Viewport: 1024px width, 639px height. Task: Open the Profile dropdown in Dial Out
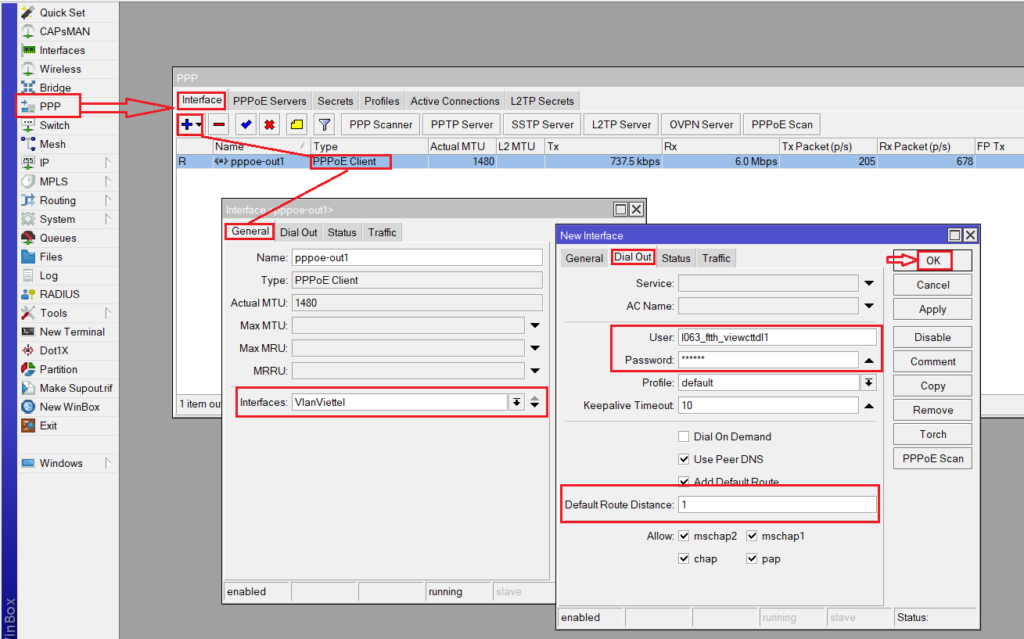[868, 383]
